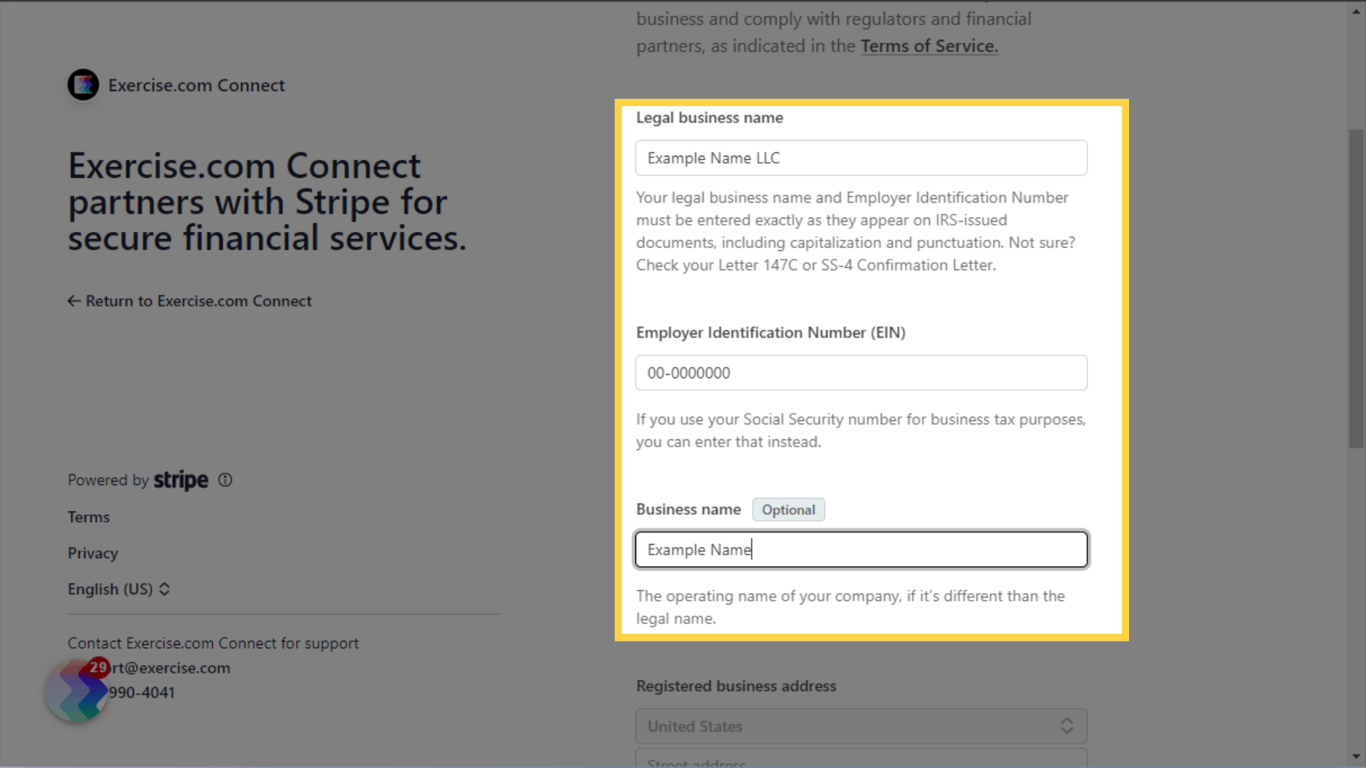Click the Optional badge next to Business name
This screenshot has width=1366, height=768.
coord(789,510)
